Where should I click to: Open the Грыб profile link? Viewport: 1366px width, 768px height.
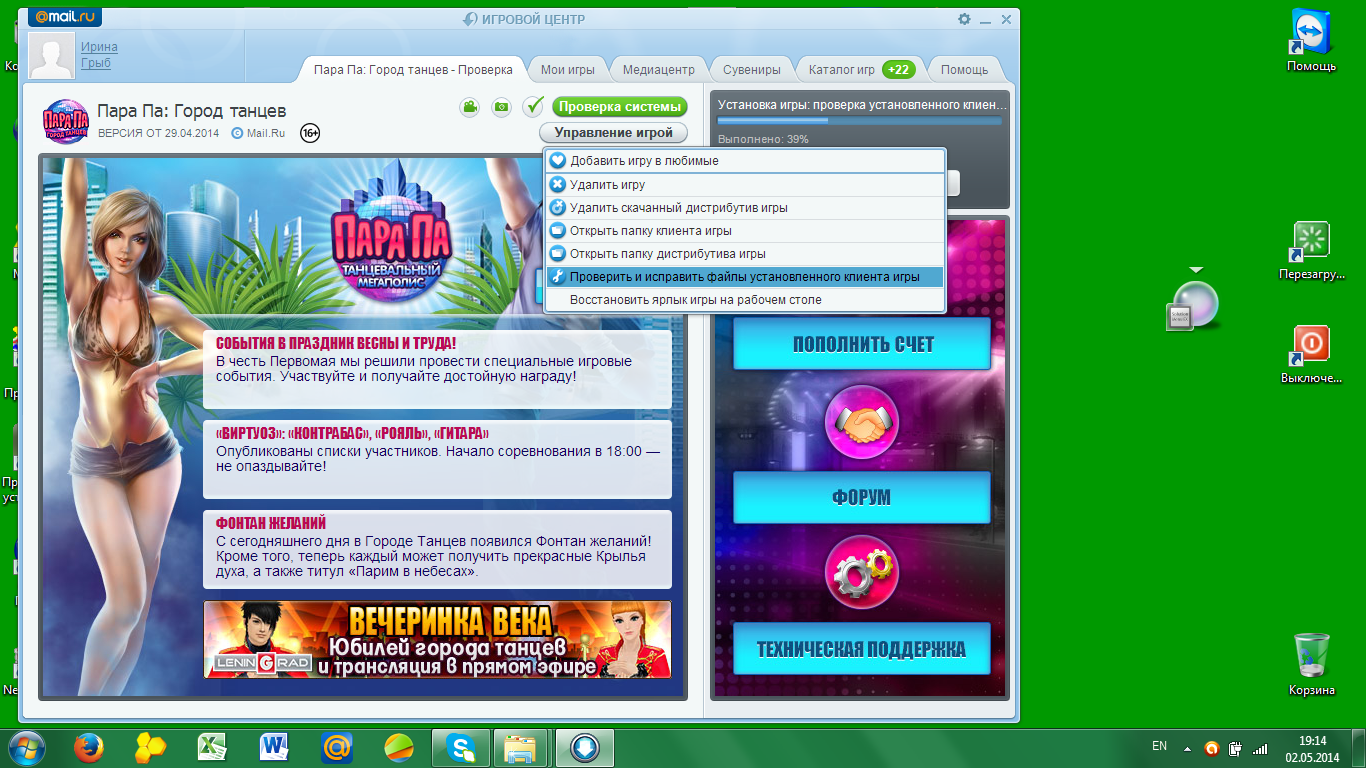point(96,63)
